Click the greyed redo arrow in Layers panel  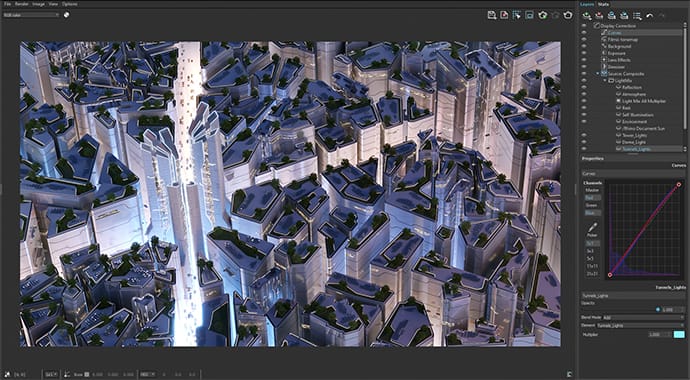(x=661, y=15)
